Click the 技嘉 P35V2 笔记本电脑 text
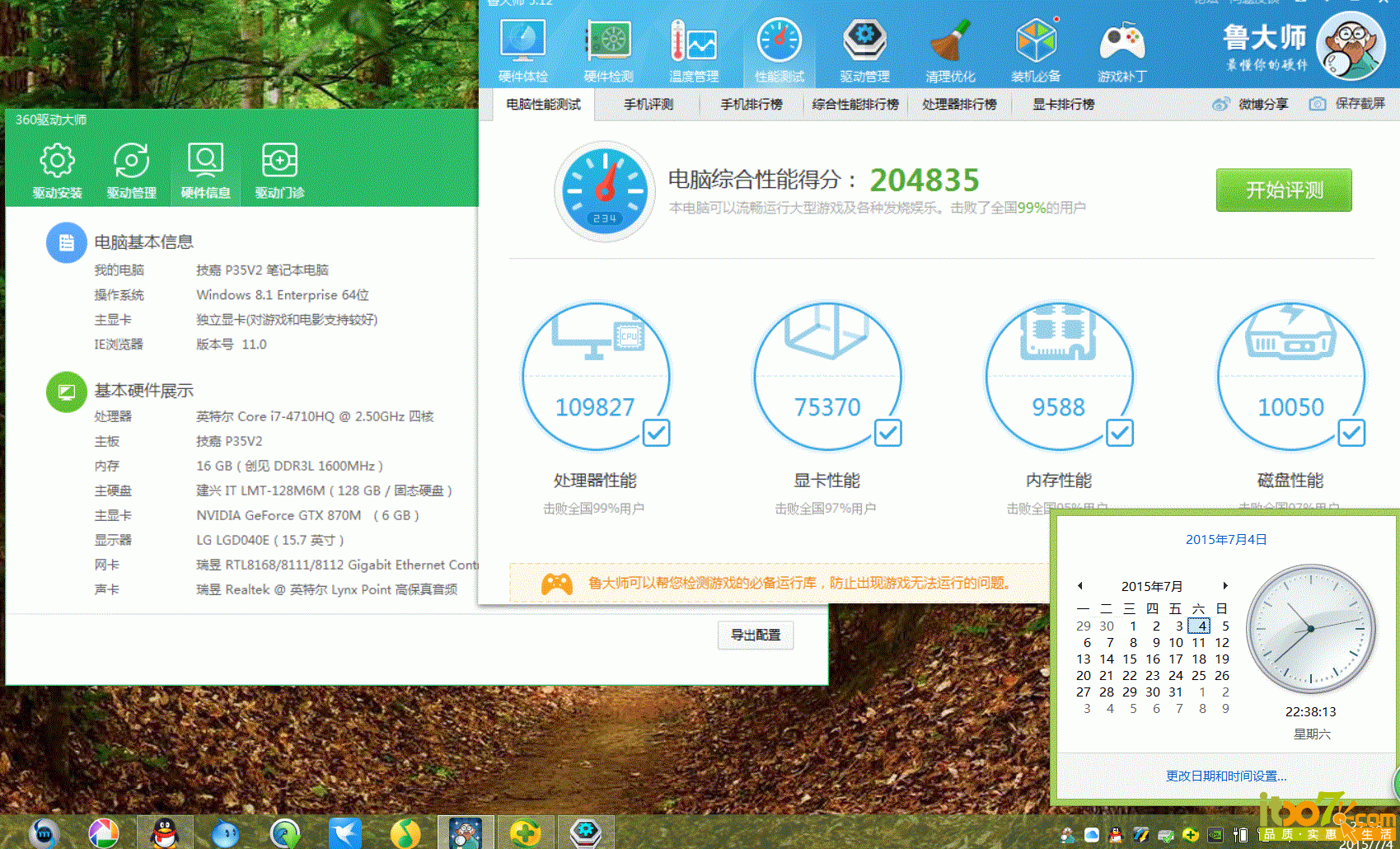Image resolution: width=1400 pixels, height=849 pixels. 262,270
